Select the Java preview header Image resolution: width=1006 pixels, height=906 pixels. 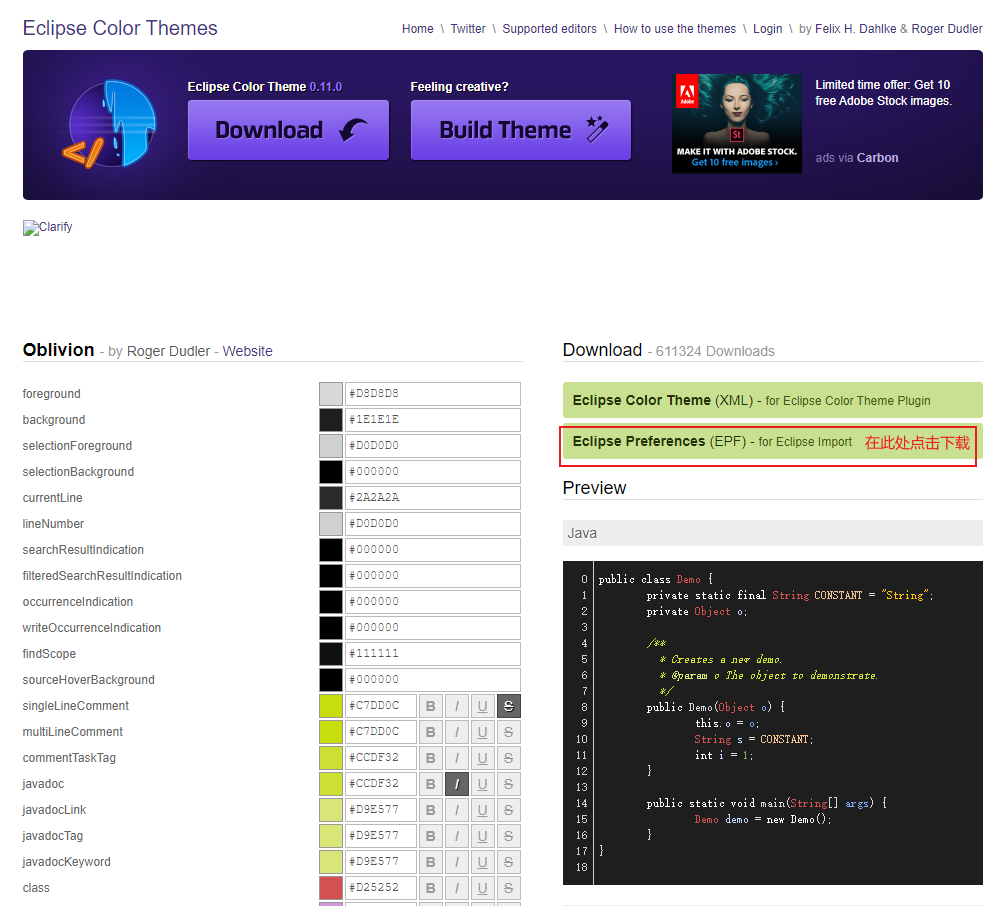click(x=772, y=533)
